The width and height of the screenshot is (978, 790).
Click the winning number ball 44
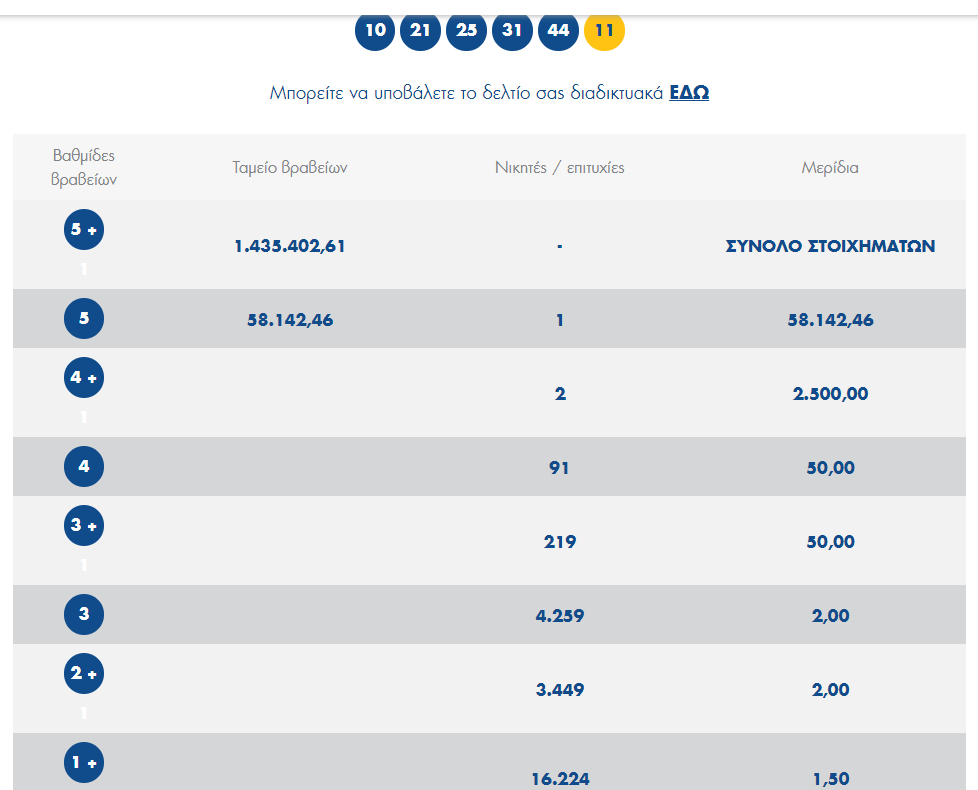pos(559,30)
